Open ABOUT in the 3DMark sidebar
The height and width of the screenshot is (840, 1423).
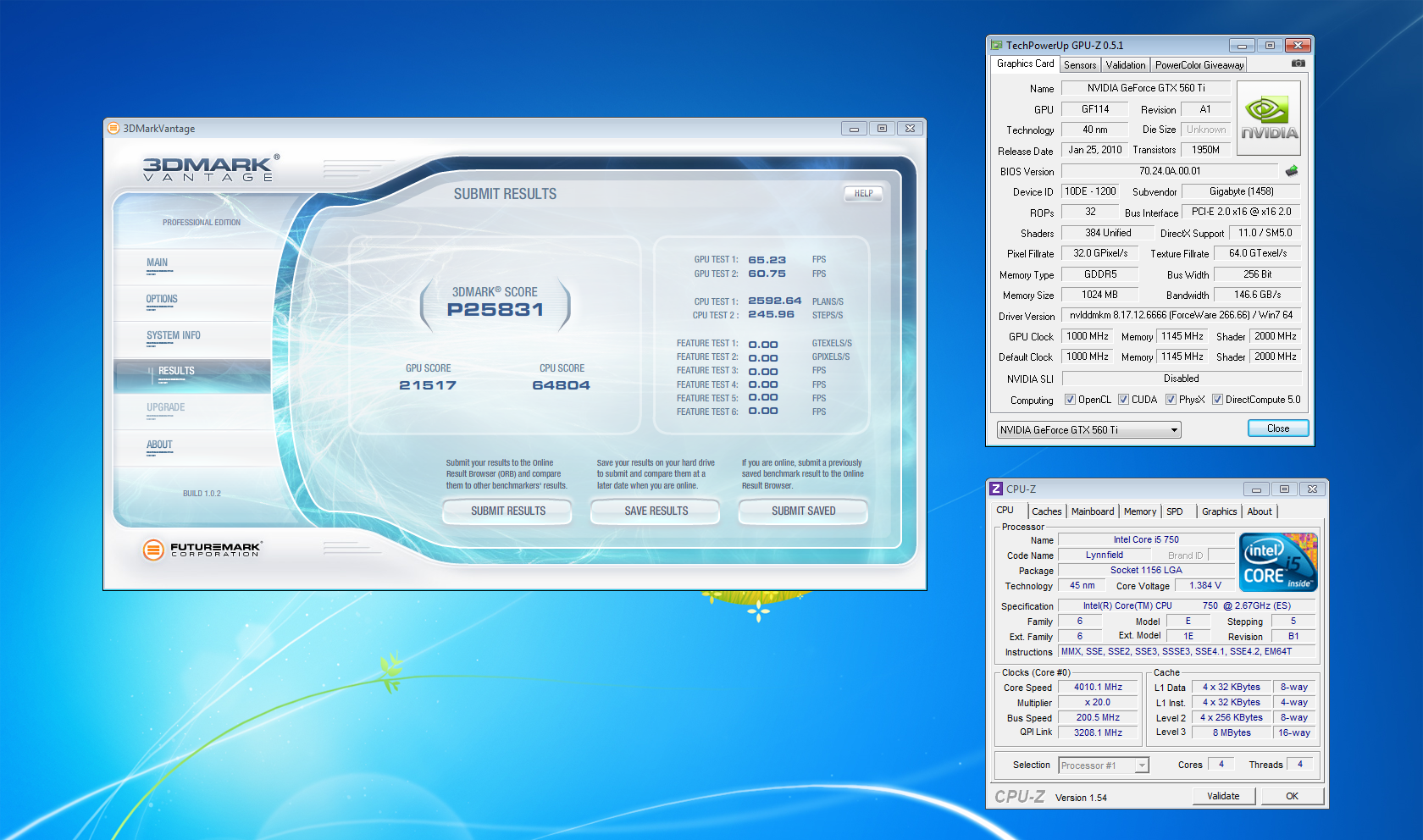[x=191, y=446]
